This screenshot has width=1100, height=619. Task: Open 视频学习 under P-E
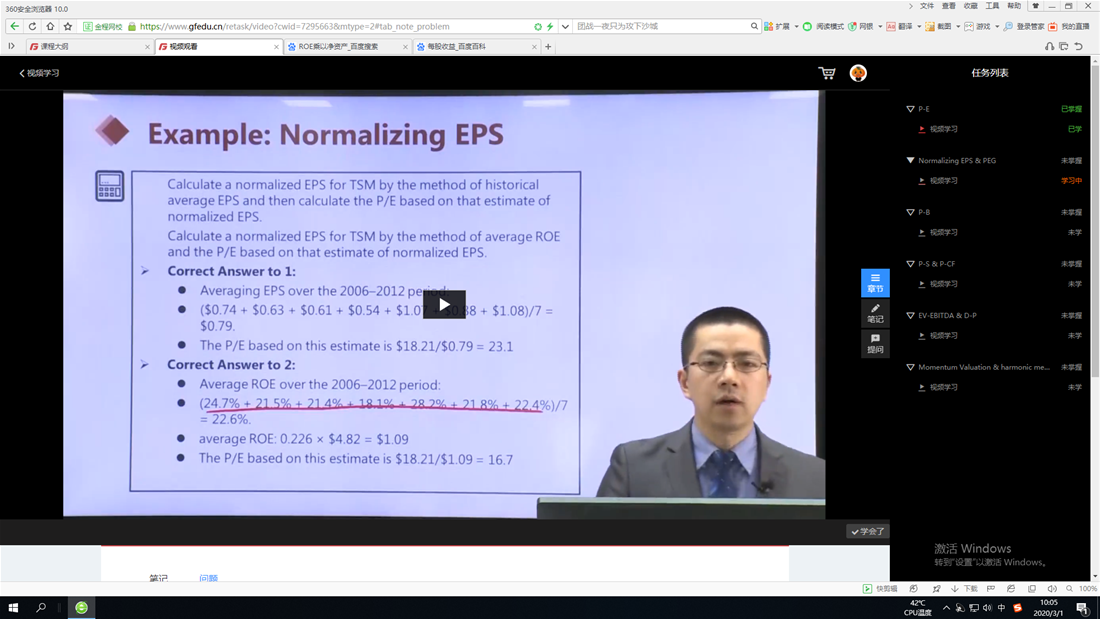click(x=944, y=129)
